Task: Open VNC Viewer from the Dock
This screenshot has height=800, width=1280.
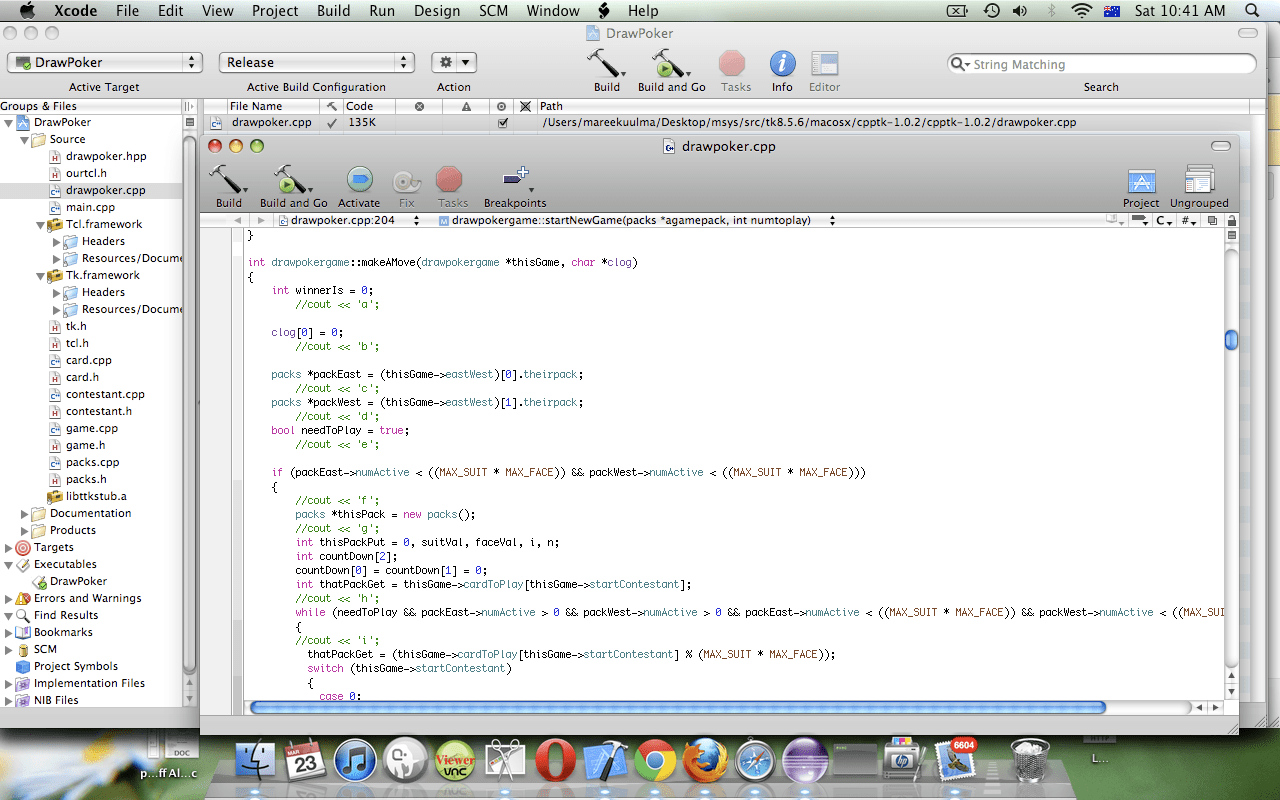Action: [x=455, y=760]
